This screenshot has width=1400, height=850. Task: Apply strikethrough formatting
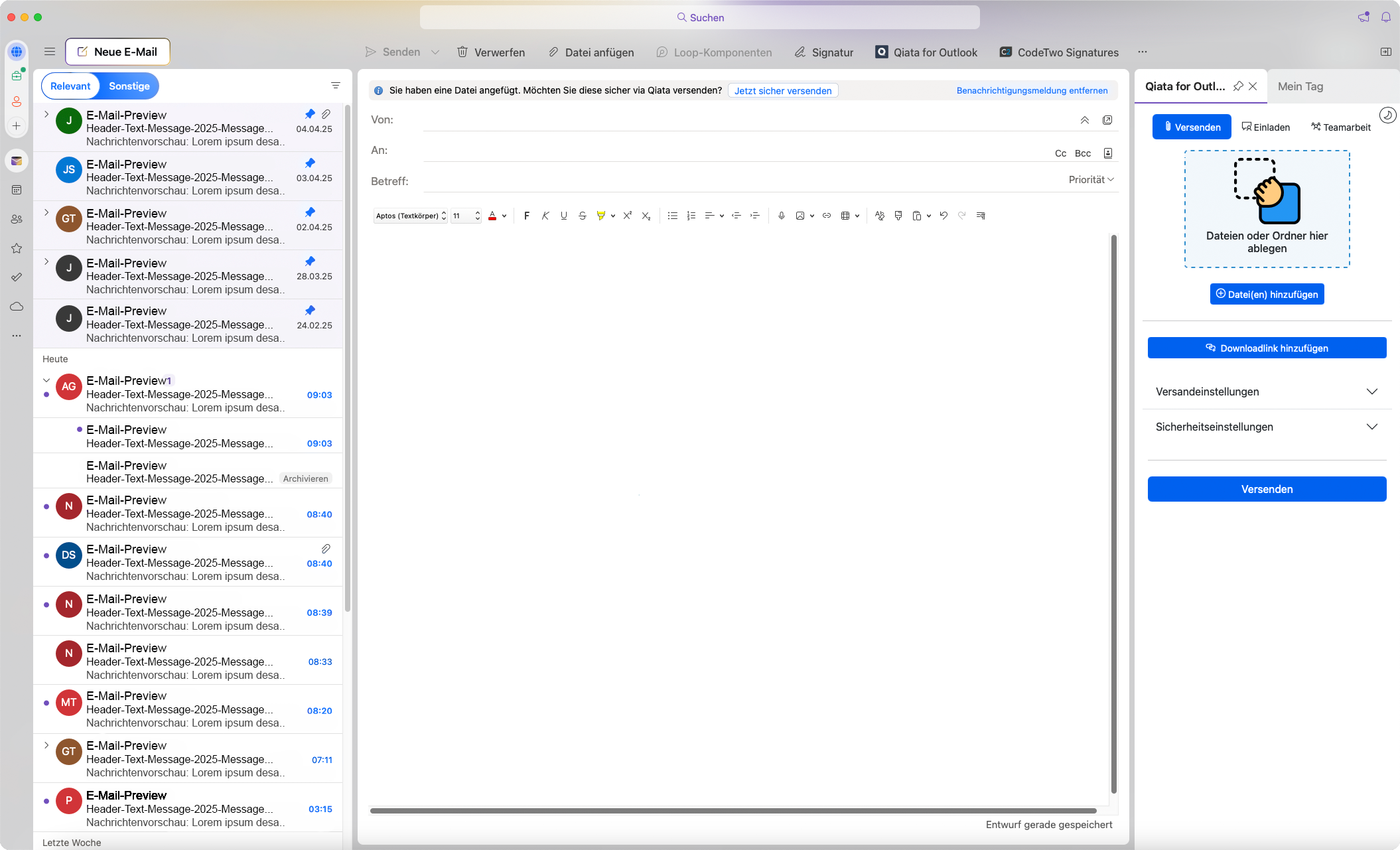pos(582,216)
